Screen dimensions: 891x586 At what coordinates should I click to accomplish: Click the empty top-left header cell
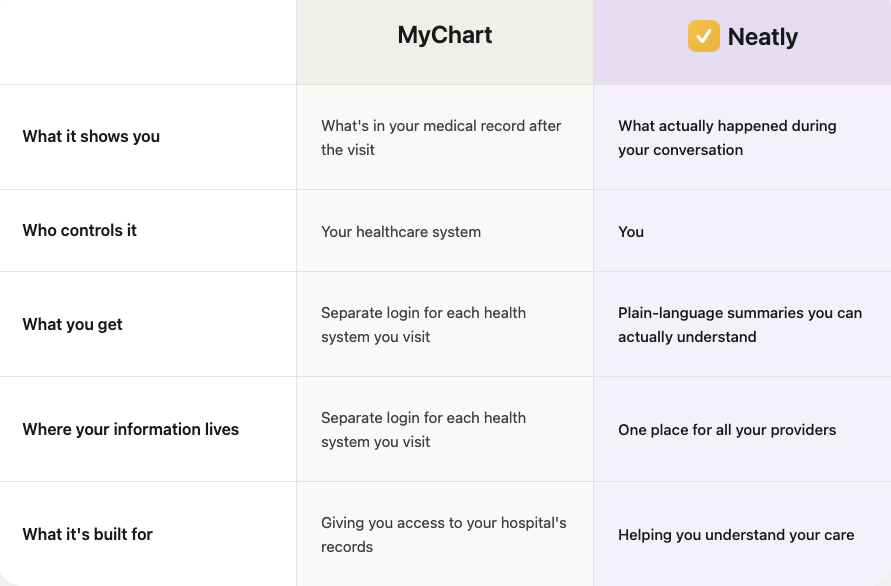tap(148, 42)
